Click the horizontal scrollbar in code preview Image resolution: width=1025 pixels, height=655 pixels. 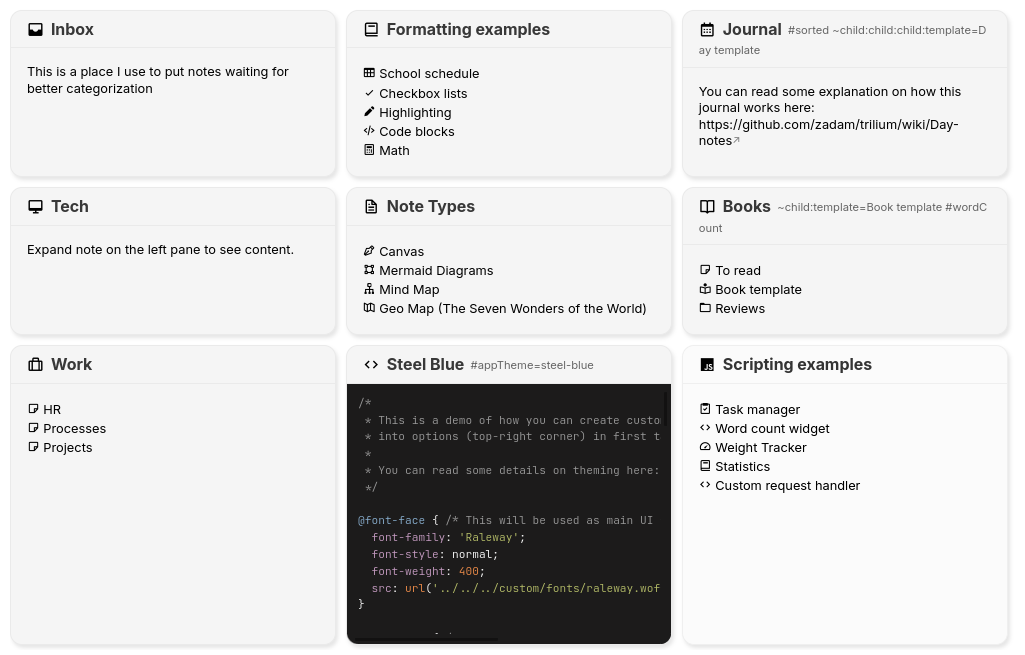pos(425,639)
